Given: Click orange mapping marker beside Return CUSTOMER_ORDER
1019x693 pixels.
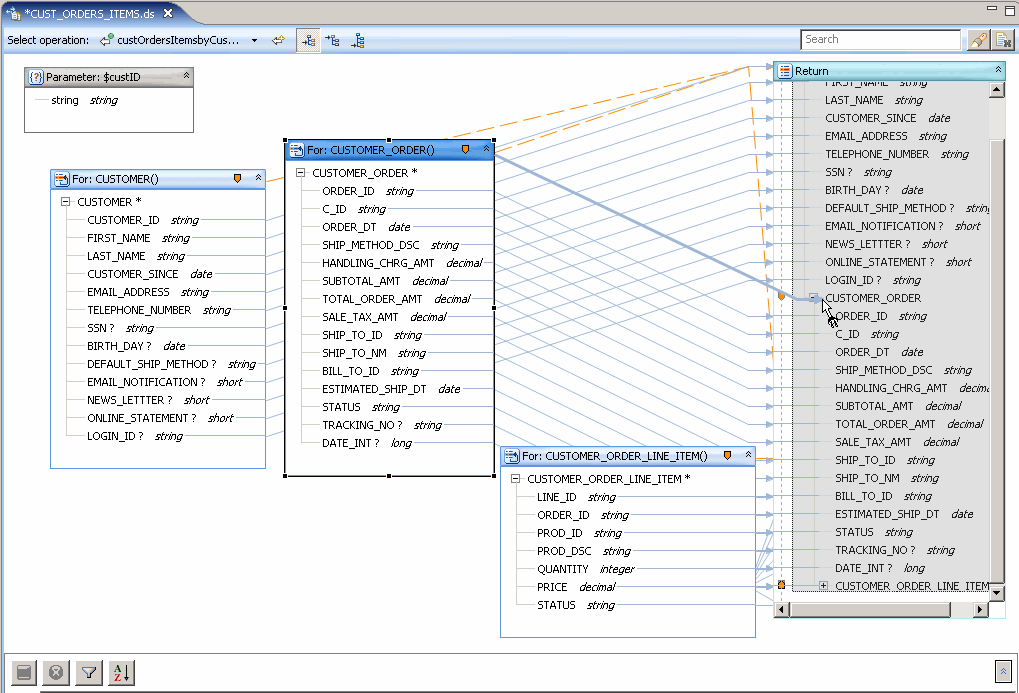Looking at the screenshot, I should tap(781, 296).
